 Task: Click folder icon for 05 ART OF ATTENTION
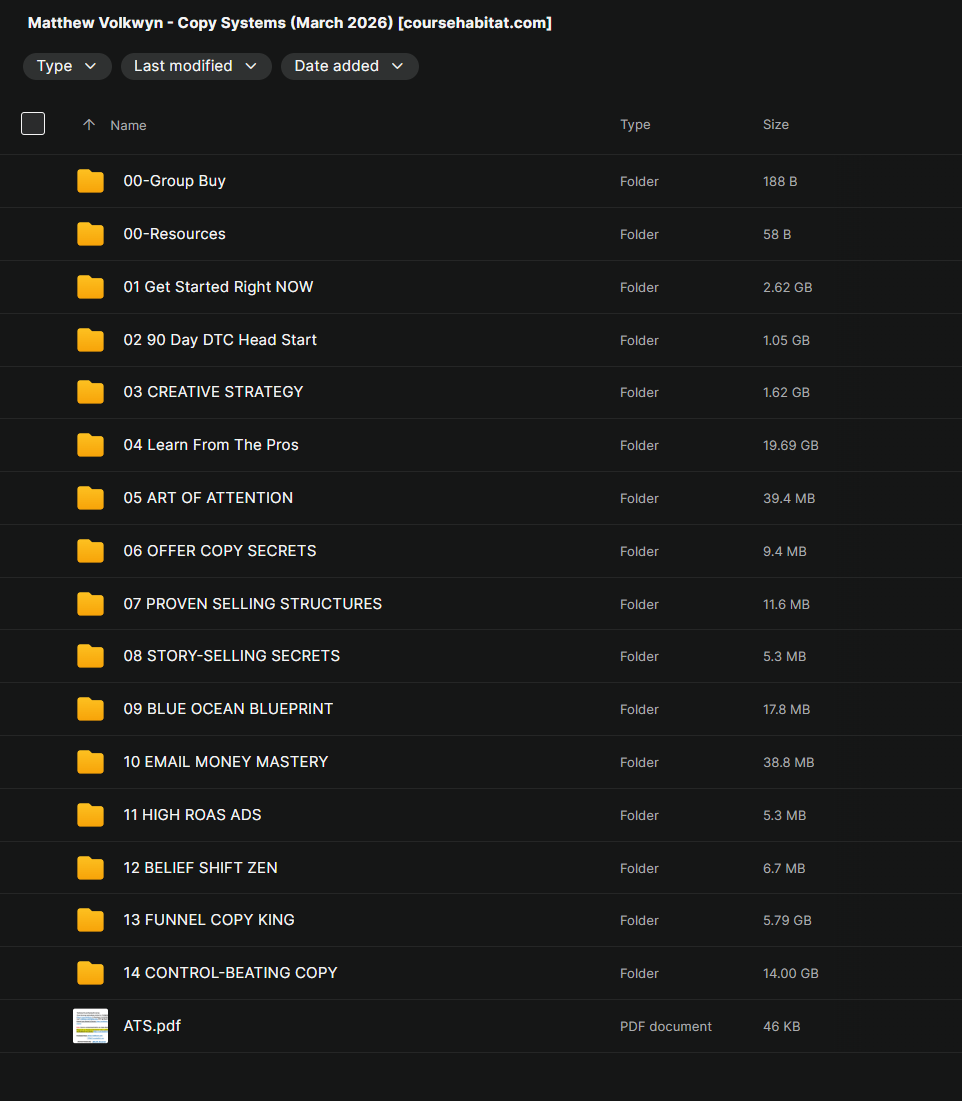pyautogui.click(x=91, y=498)
